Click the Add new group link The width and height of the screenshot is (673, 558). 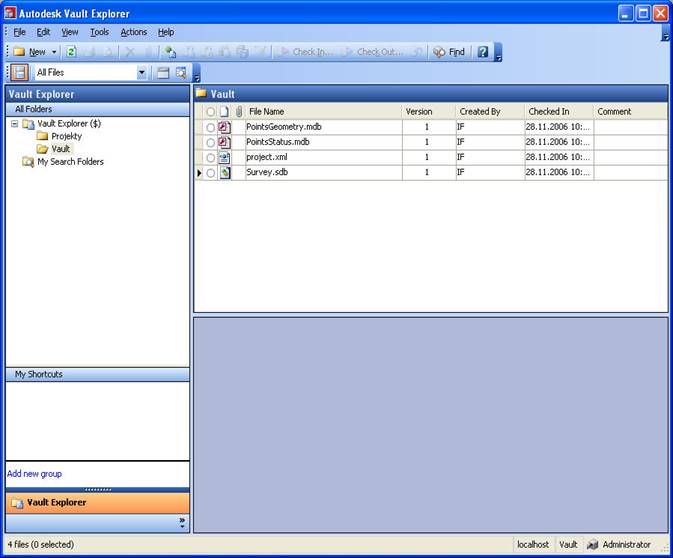pos(34,473)
